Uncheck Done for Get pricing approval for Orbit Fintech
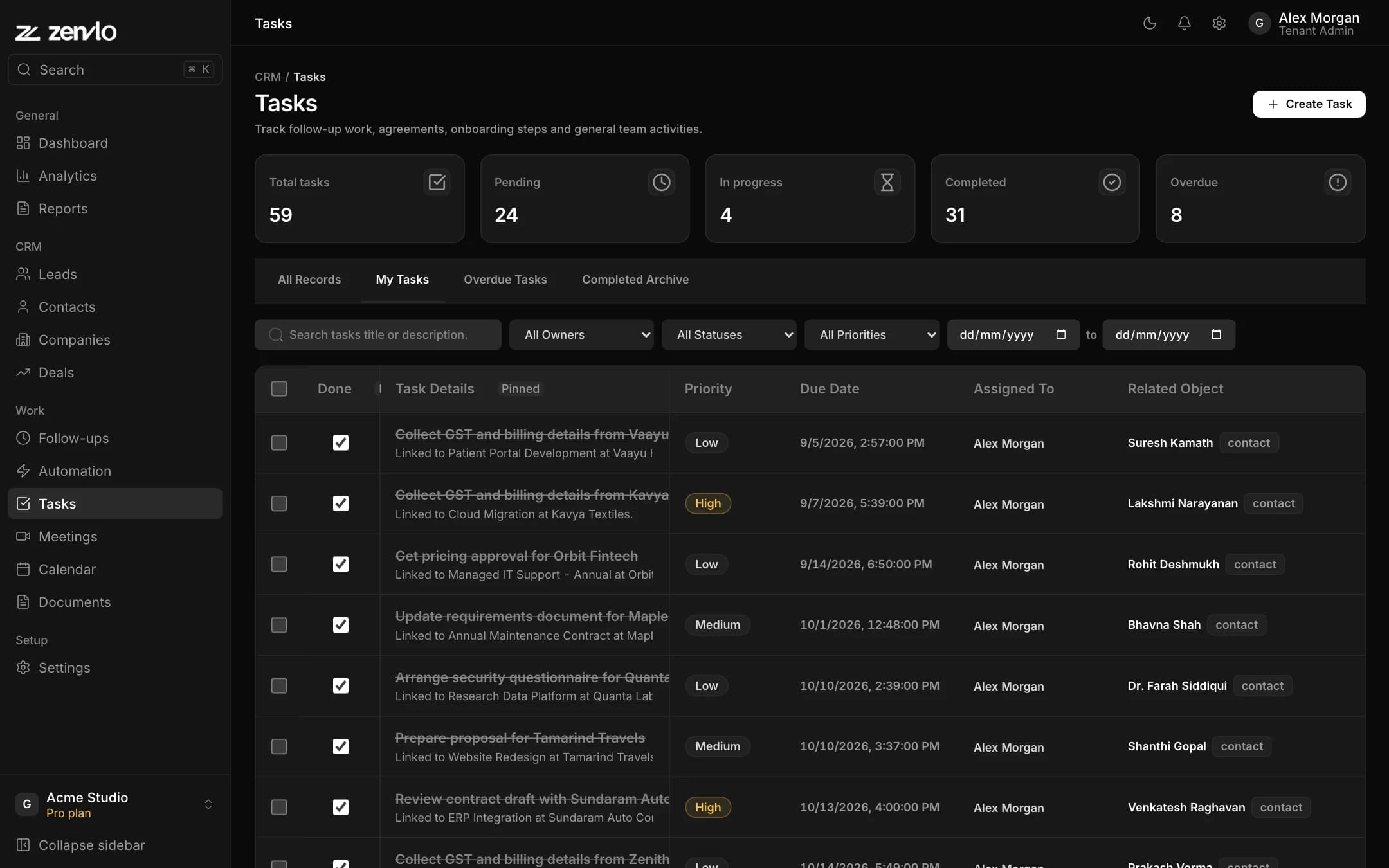The width and height of the screenshot is (1389, 868). 340,564
